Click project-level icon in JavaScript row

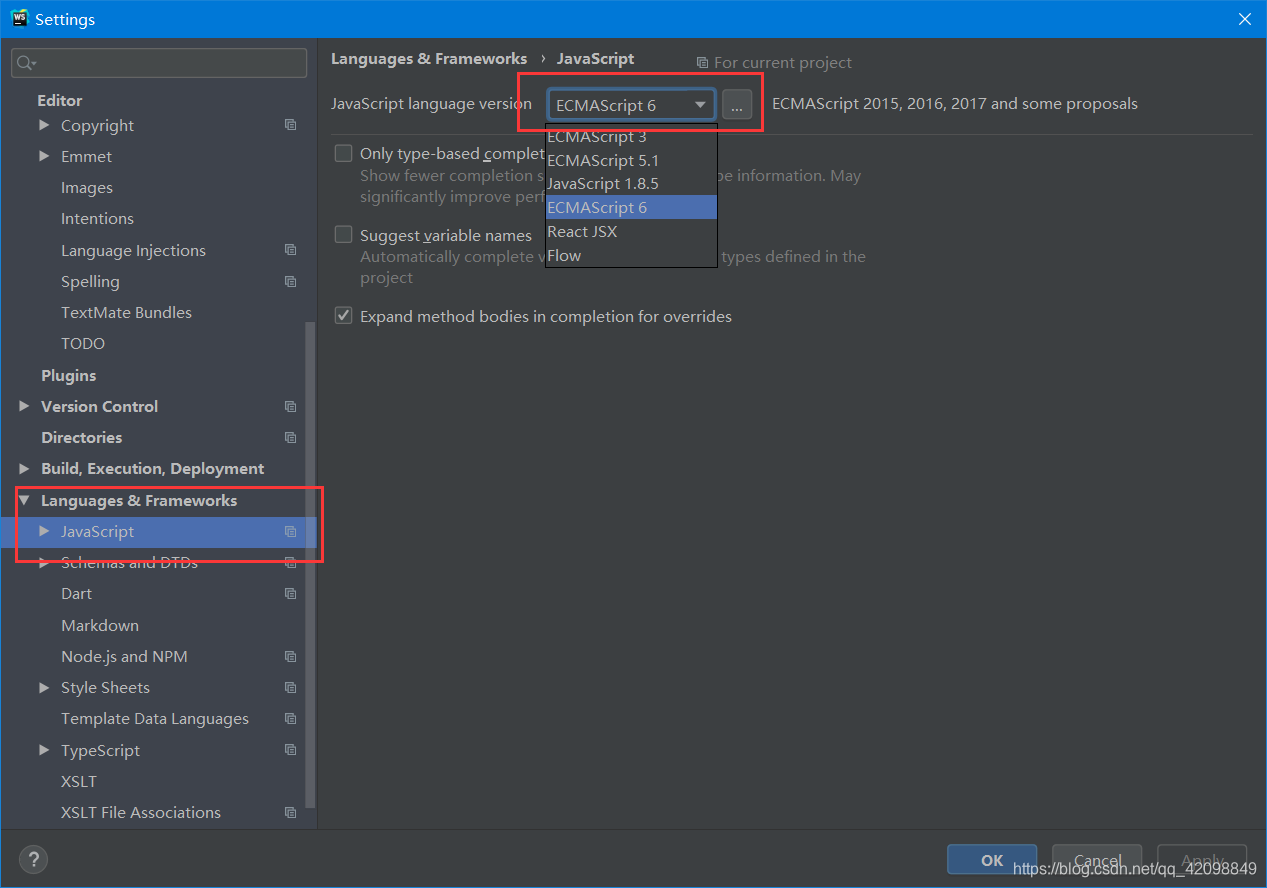coord(290,531)
